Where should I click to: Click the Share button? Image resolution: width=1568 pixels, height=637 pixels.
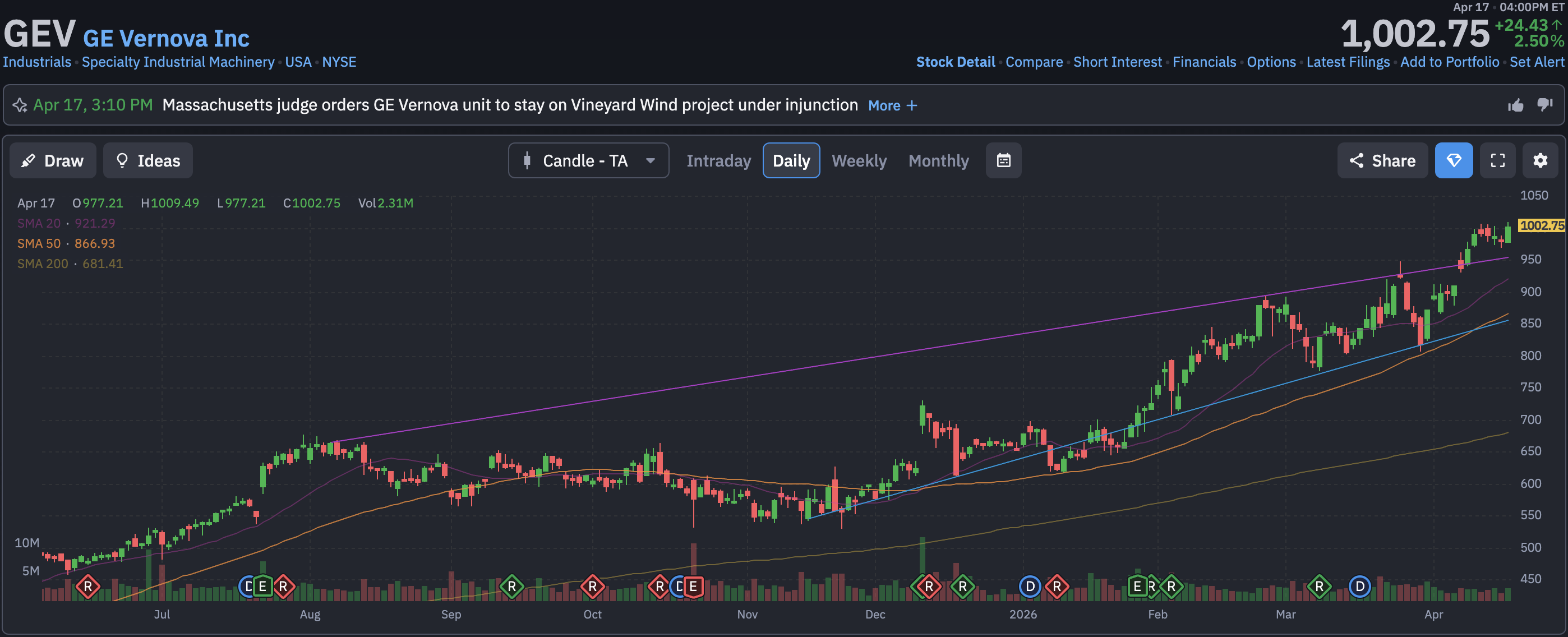click(1382, 160)
